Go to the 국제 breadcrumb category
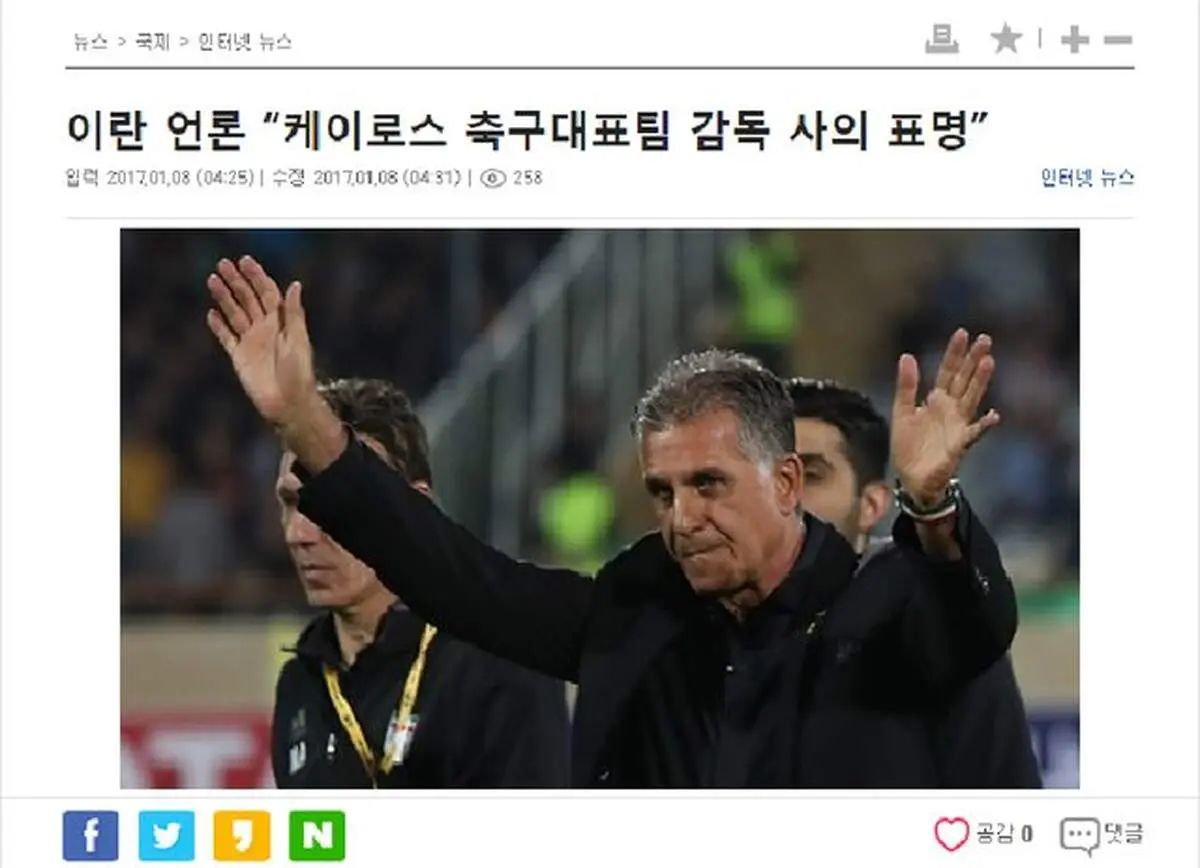This screenshot has width=1200, height=868. 153,42
